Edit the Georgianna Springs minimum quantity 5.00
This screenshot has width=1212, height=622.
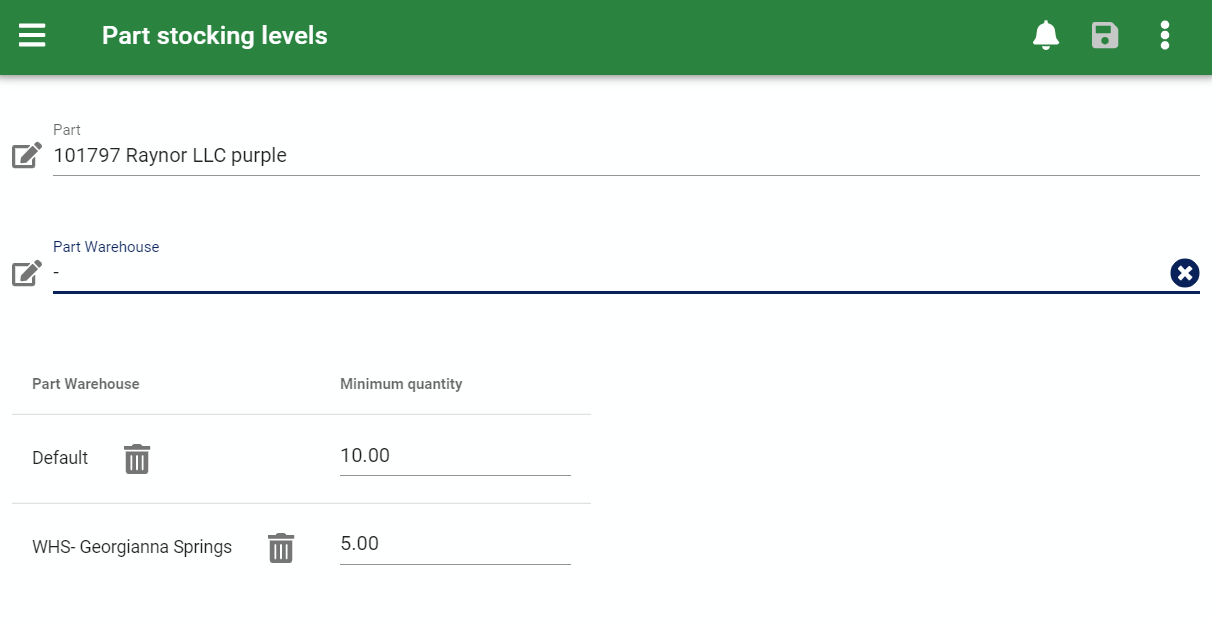(455, 544)
